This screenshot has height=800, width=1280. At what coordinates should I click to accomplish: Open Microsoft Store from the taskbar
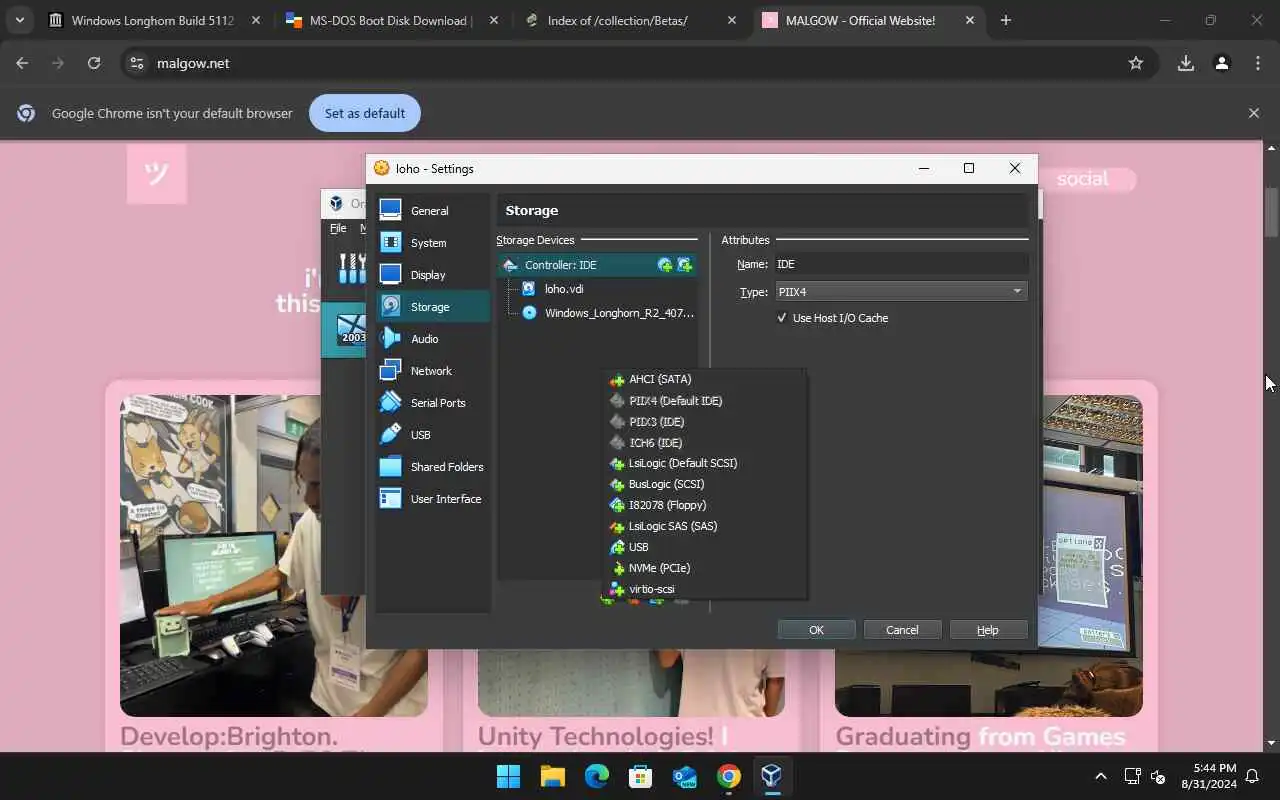(641, 776)
